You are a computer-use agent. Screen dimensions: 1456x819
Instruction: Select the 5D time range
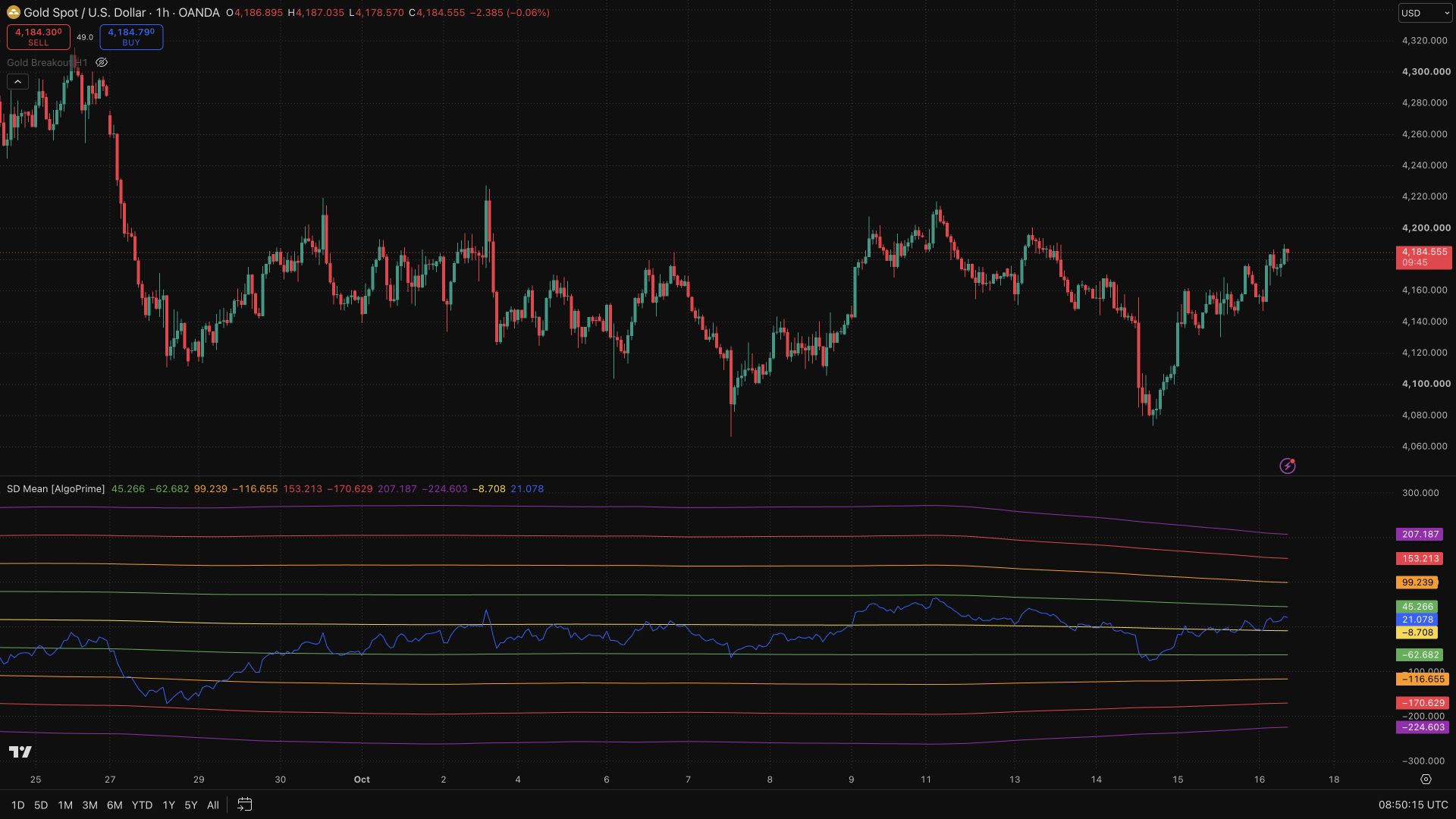coord(41,805)
